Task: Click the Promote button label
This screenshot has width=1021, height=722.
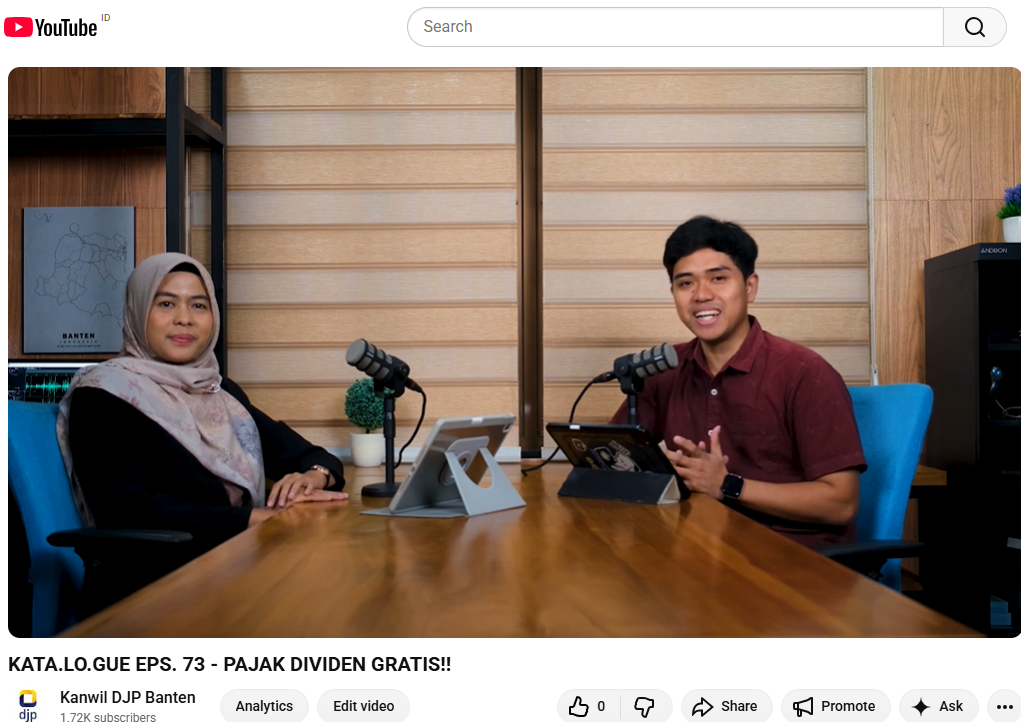Action: (x=848, y=706)
